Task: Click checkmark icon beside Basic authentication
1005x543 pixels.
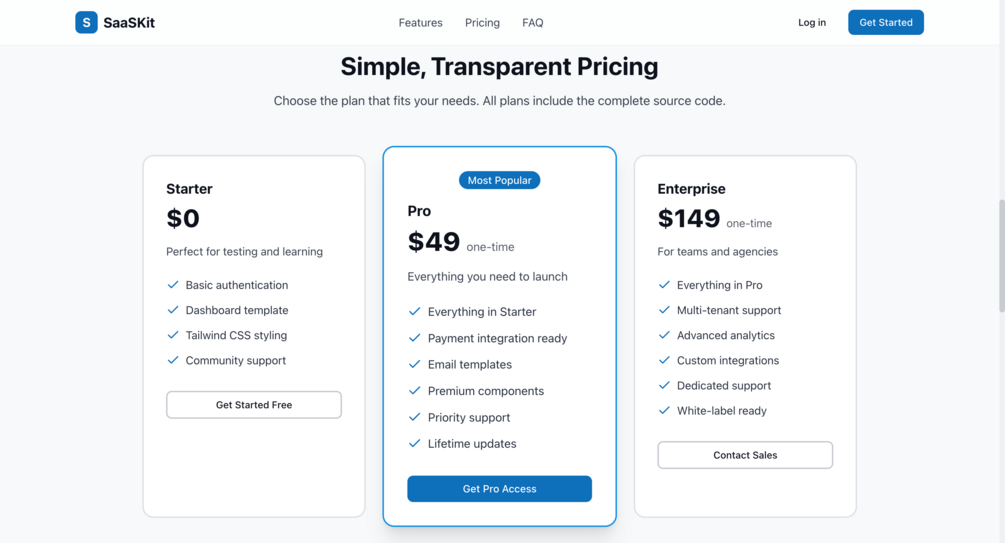Action: point(173,285)
